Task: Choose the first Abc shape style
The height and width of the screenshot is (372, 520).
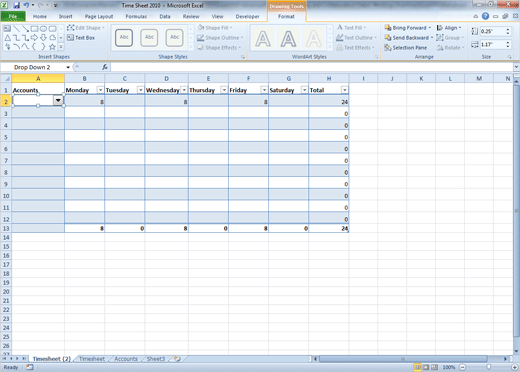Action: click(x=124, y=37)
